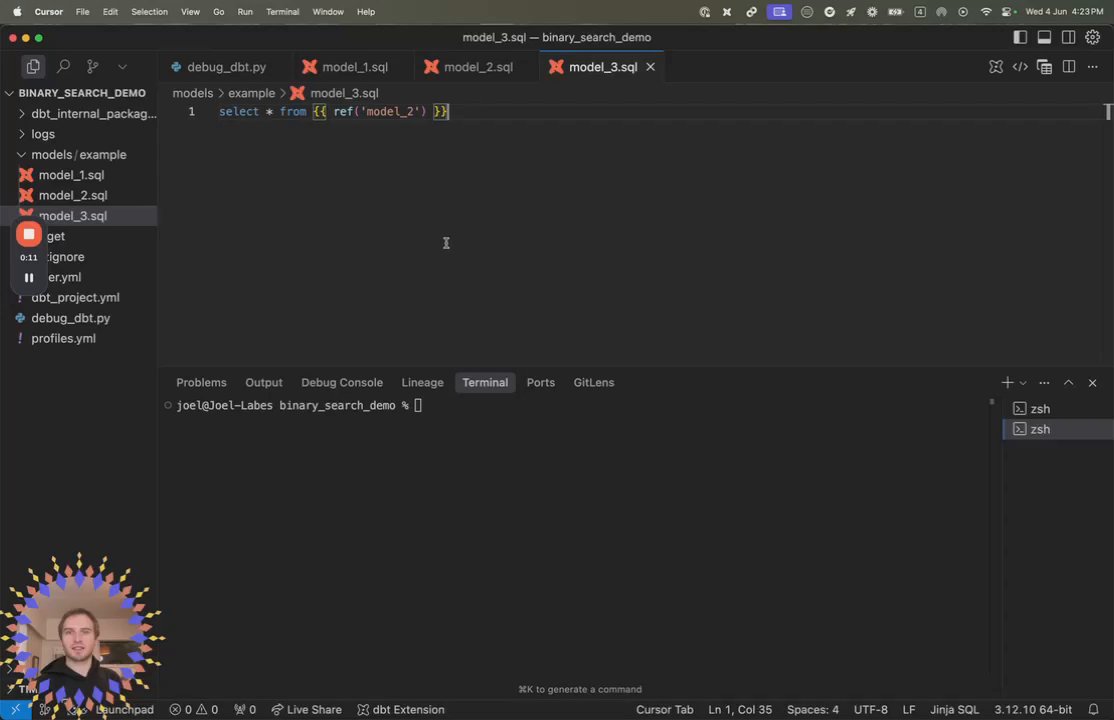Image resolution: width=1114 pixels, height=720 pixels.
Task: Open terminal panel more actions
Action: point(1044,382)
